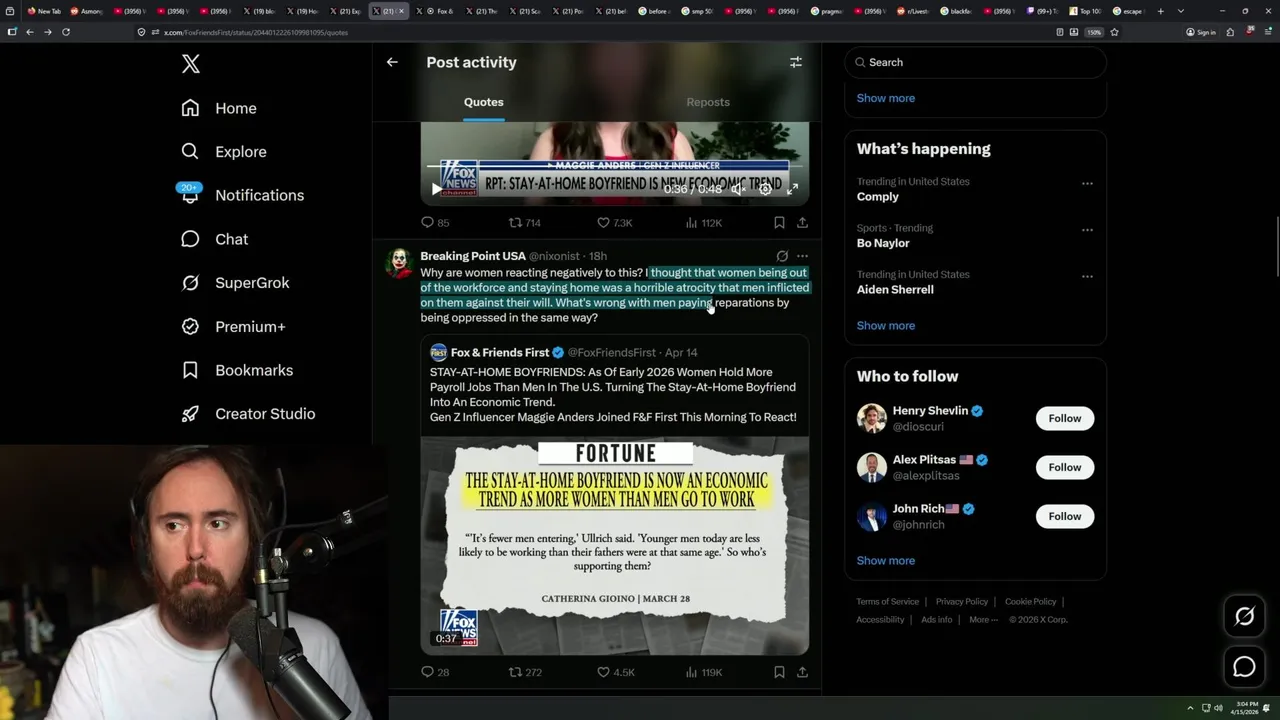The height and width of the screenshot is (720, 1280).
Task: Expand the More footer menu
Action: click(982, 620)
